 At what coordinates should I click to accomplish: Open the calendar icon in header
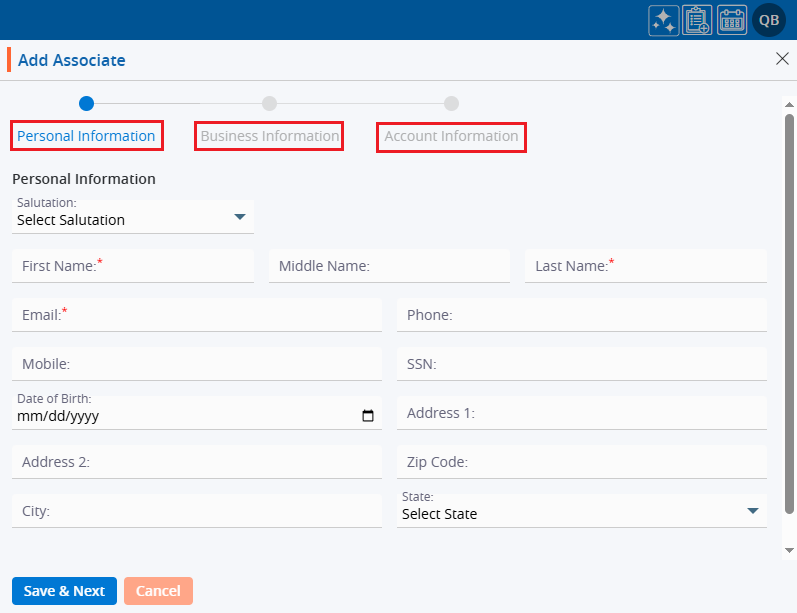[x=732, y=21]
